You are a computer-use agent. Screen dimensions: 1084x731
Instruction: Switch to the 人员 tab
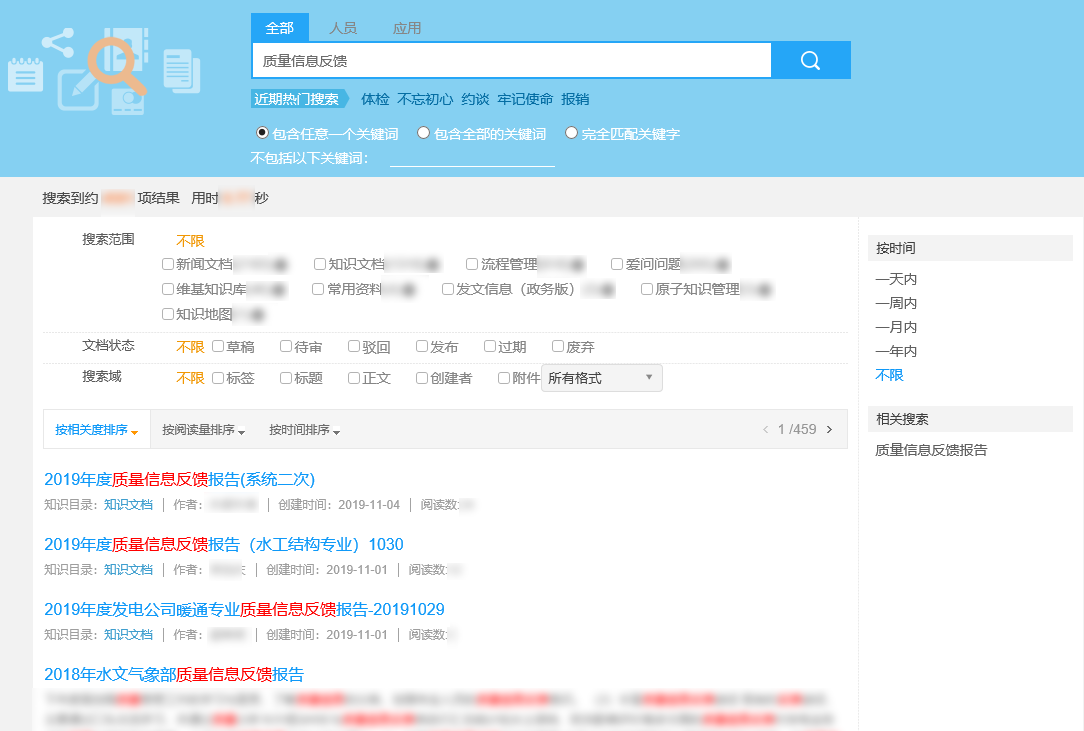pyautogui.click(x=343, y=28)
